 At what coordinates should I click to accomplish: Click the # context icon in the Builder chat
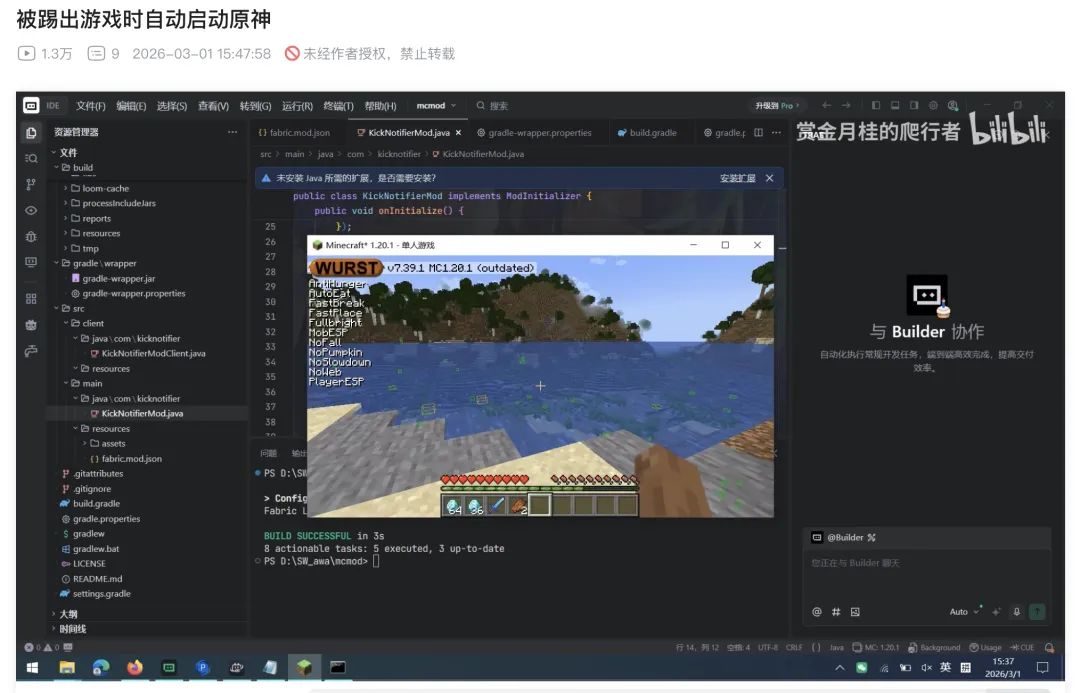(836, 612)
